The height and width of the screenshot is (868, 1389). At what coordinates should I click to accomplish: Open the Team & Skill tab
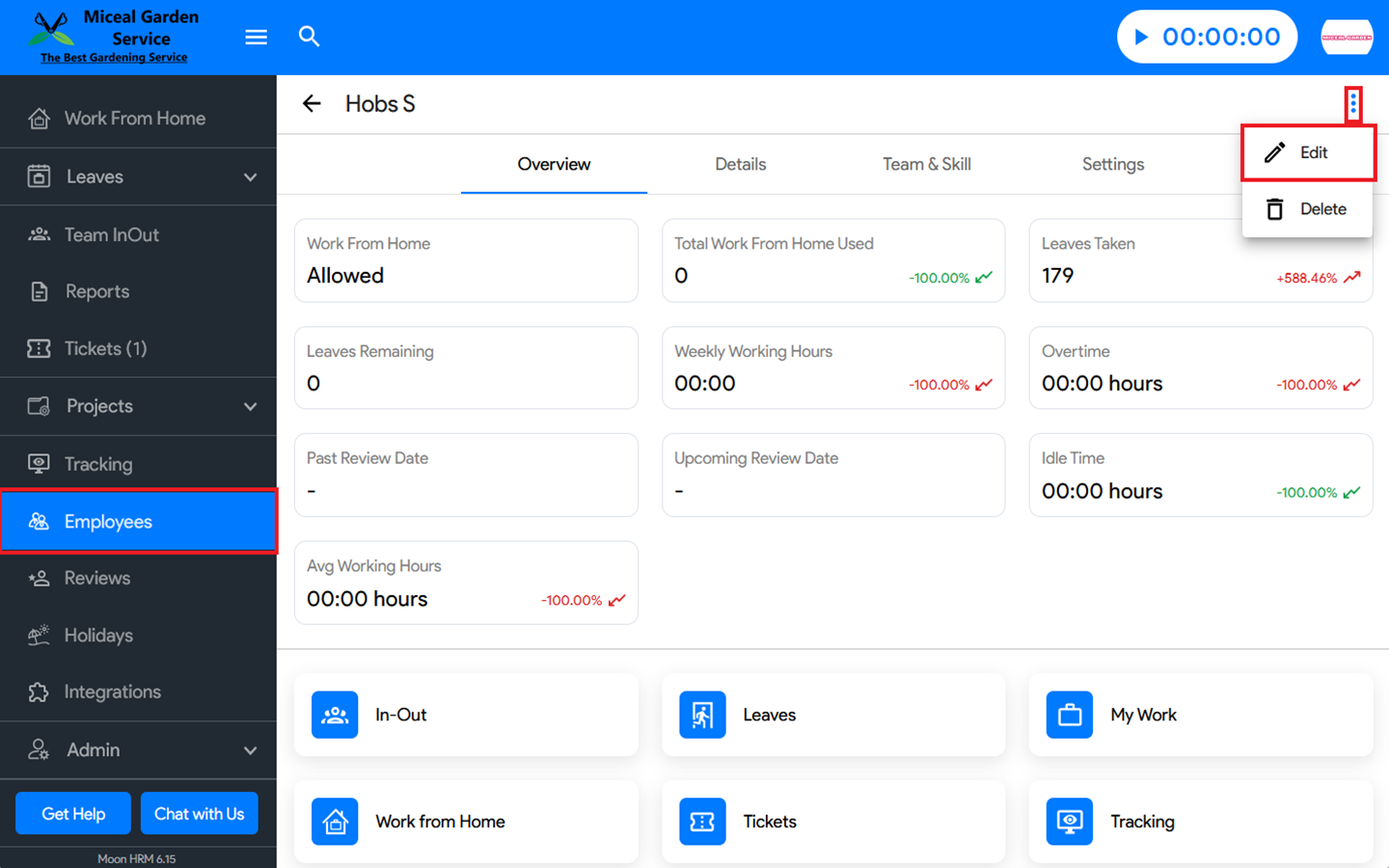pos(926,164)
